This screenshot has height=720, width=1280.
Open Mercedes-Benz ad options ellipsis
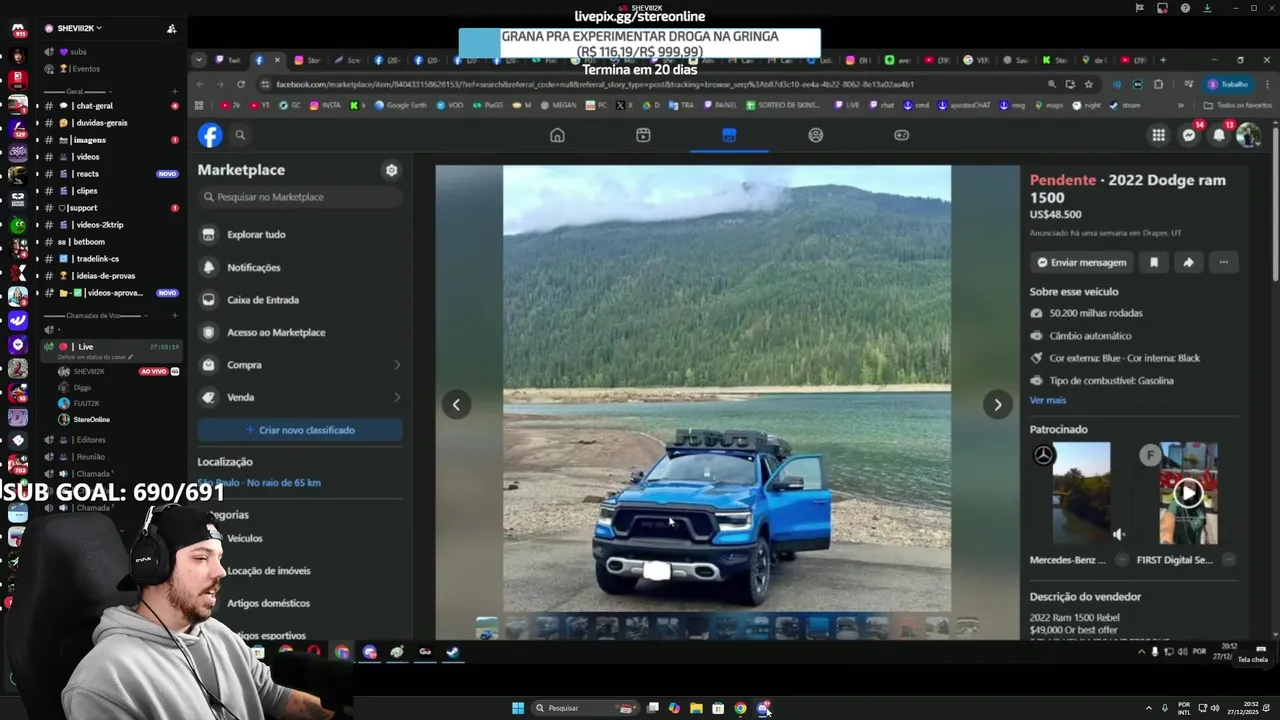[x=1122, y=560]
